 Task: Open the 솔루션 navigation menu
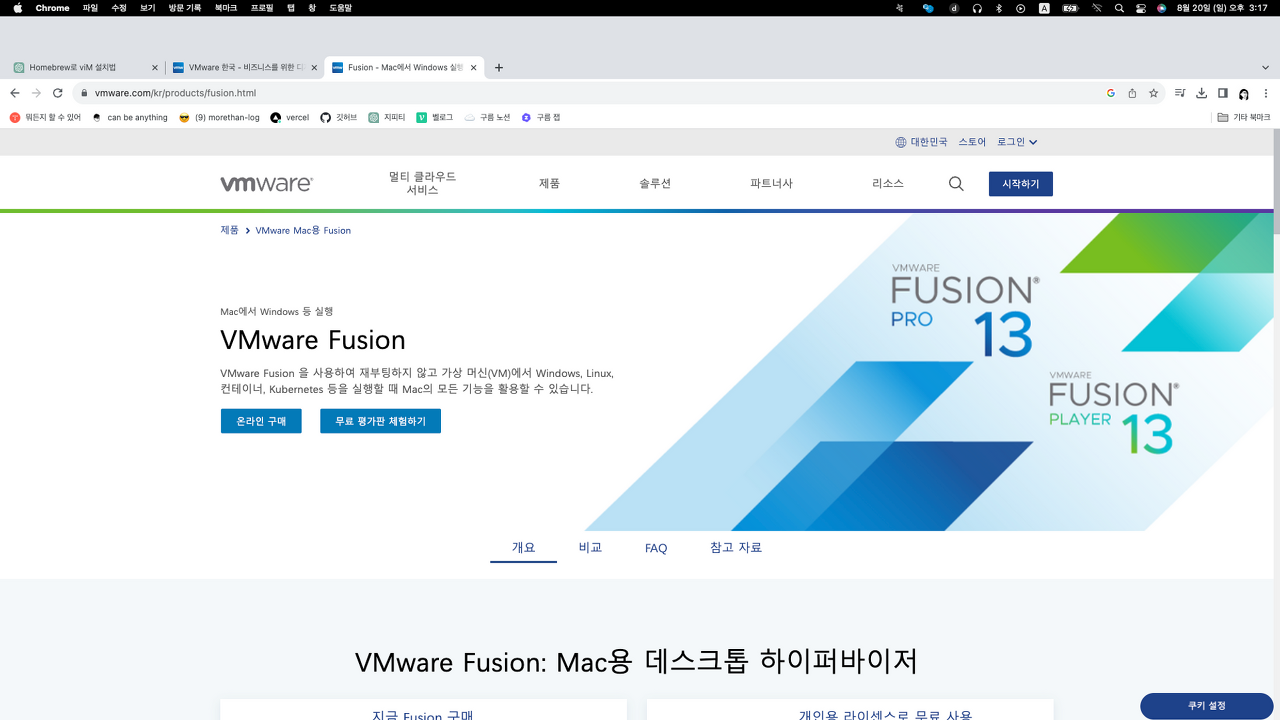coord(655,184)
